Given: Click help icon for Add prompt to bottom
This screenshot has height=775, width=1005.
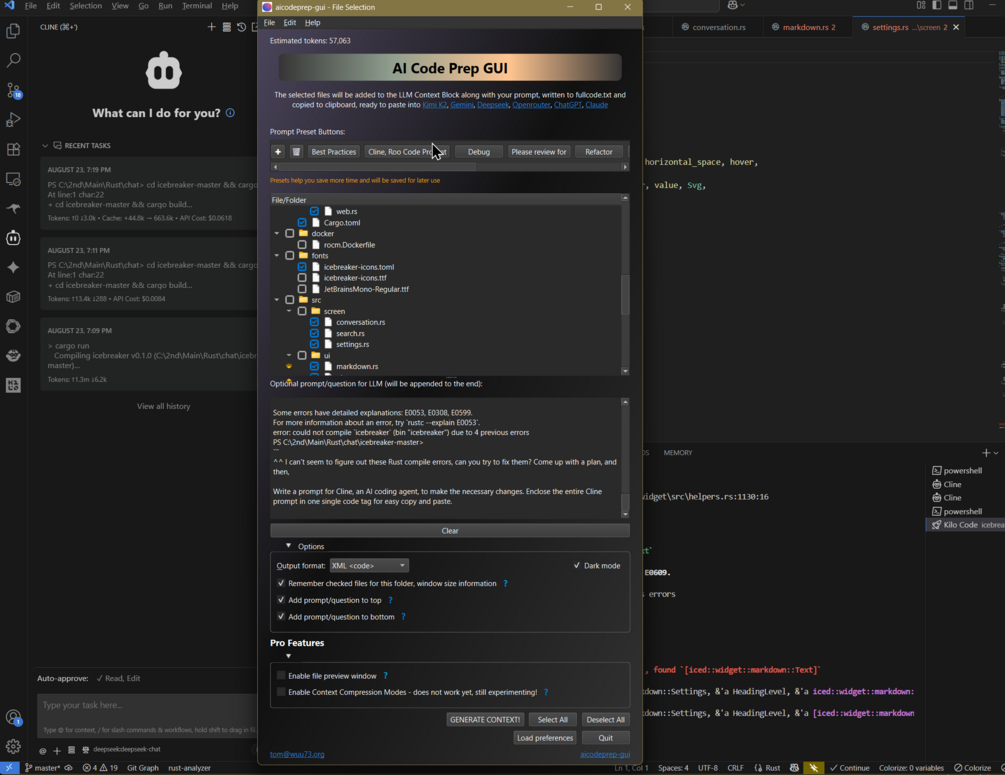Looking at the screenshot, I should 403,617.
